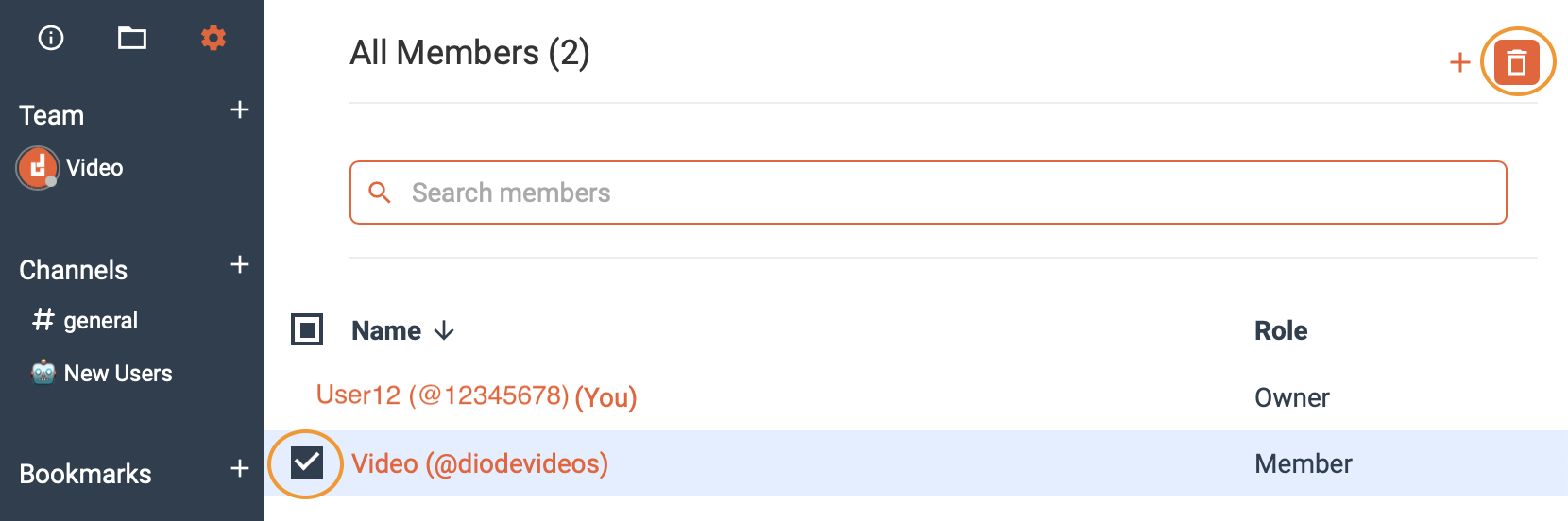Add a channel with Channels plus icon
Image resolution: width=1568 pixels, height=521 pixels.
tap(240, 265)
